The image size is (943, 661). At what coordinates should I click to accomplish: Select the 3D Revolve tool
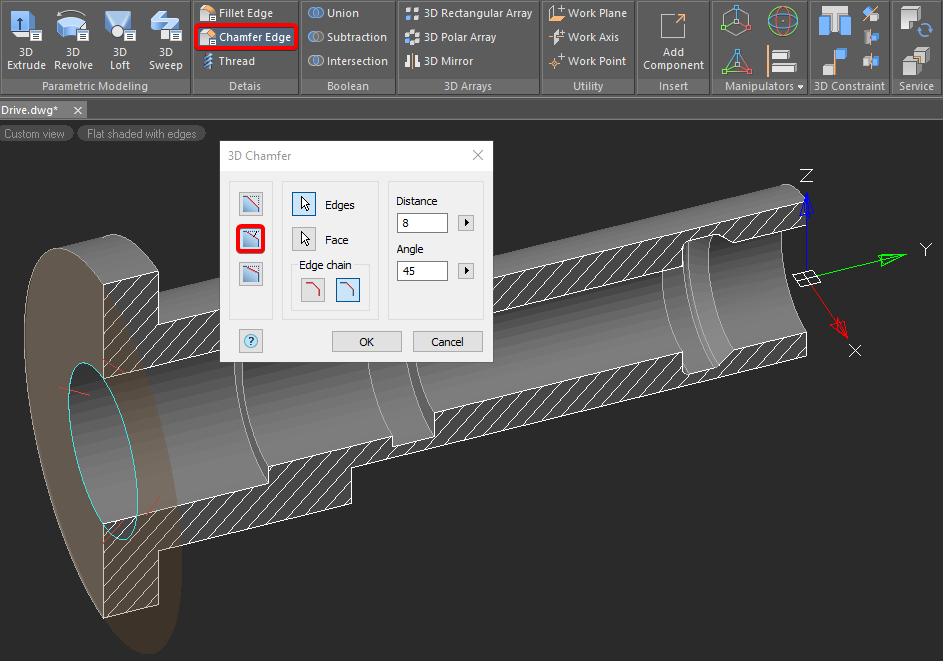pyautogui.click(x=73, y=40)
